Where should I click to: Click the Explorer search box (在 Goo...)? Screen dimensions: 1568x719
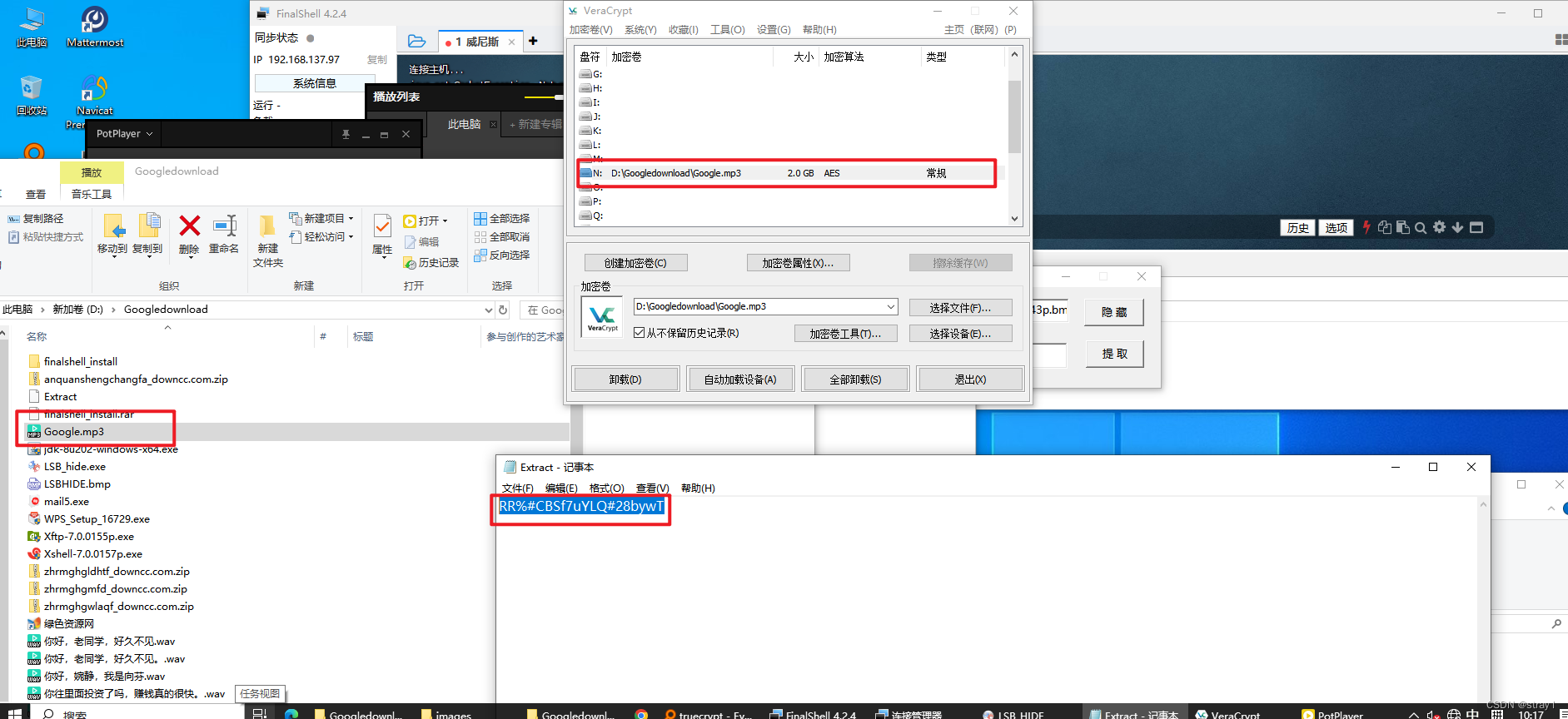[543, 310]
